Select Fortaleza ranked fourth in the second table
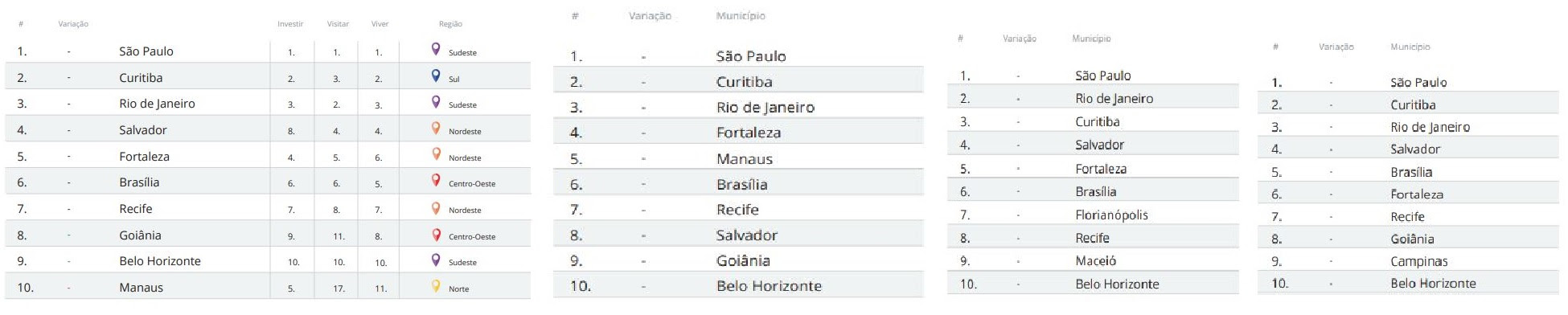 (x=748, y=133)
